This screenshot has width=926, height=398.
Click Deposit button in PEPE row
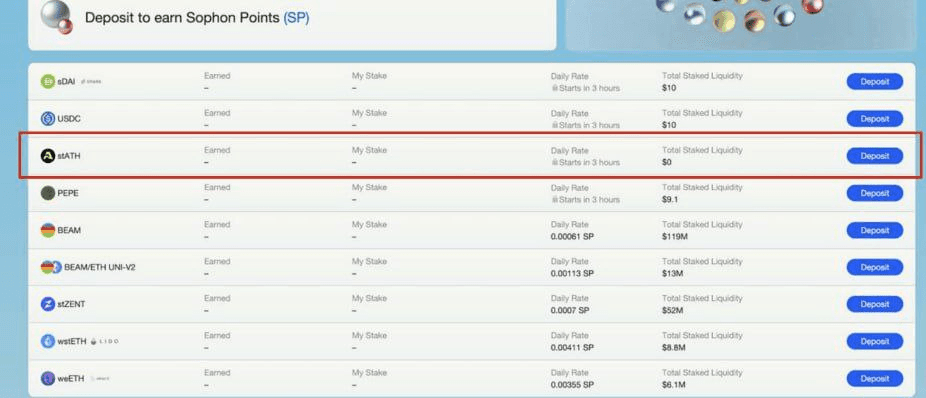875,193
